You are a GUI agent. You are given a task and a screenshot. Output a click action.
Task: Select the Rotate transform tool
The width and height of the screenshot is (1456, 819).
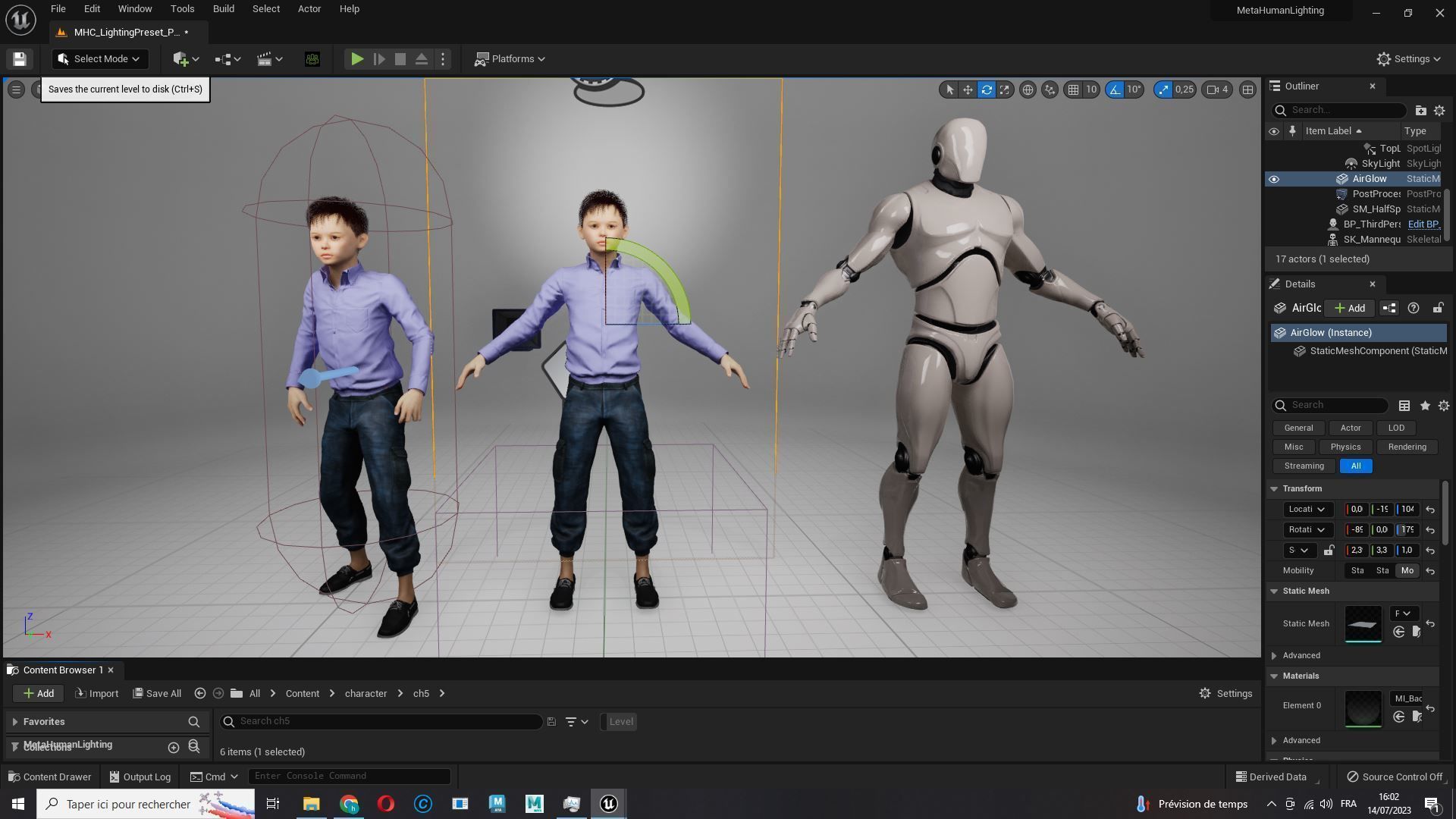(986, 89)
